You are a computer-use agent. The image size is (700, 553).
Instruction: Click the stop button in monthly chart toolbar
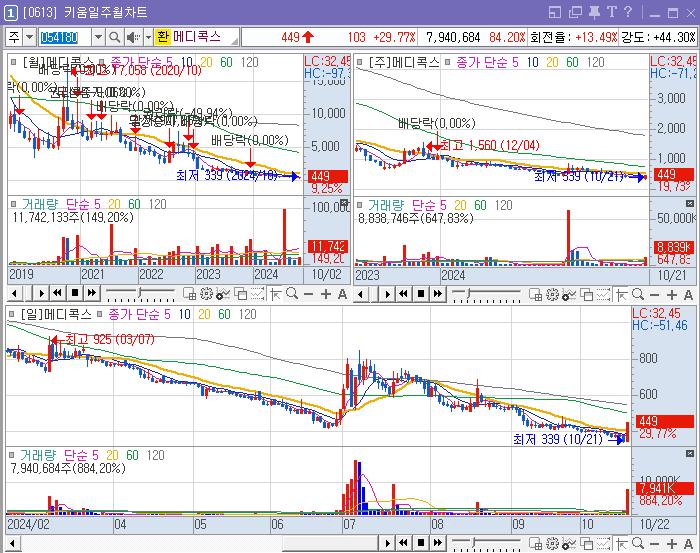click(x=75, y=294)
